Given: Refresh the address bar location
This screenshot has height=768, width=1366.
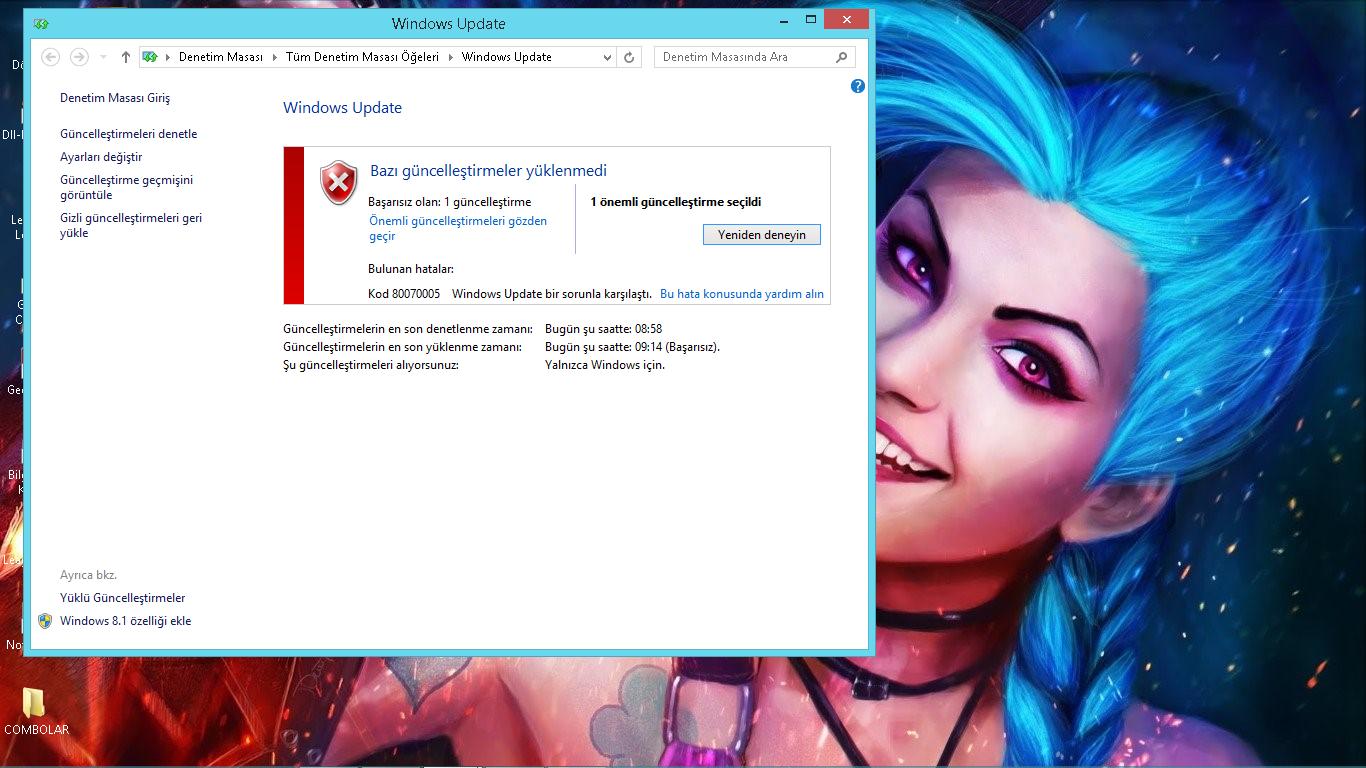Looking at the screenshot, I should (629, 57).
